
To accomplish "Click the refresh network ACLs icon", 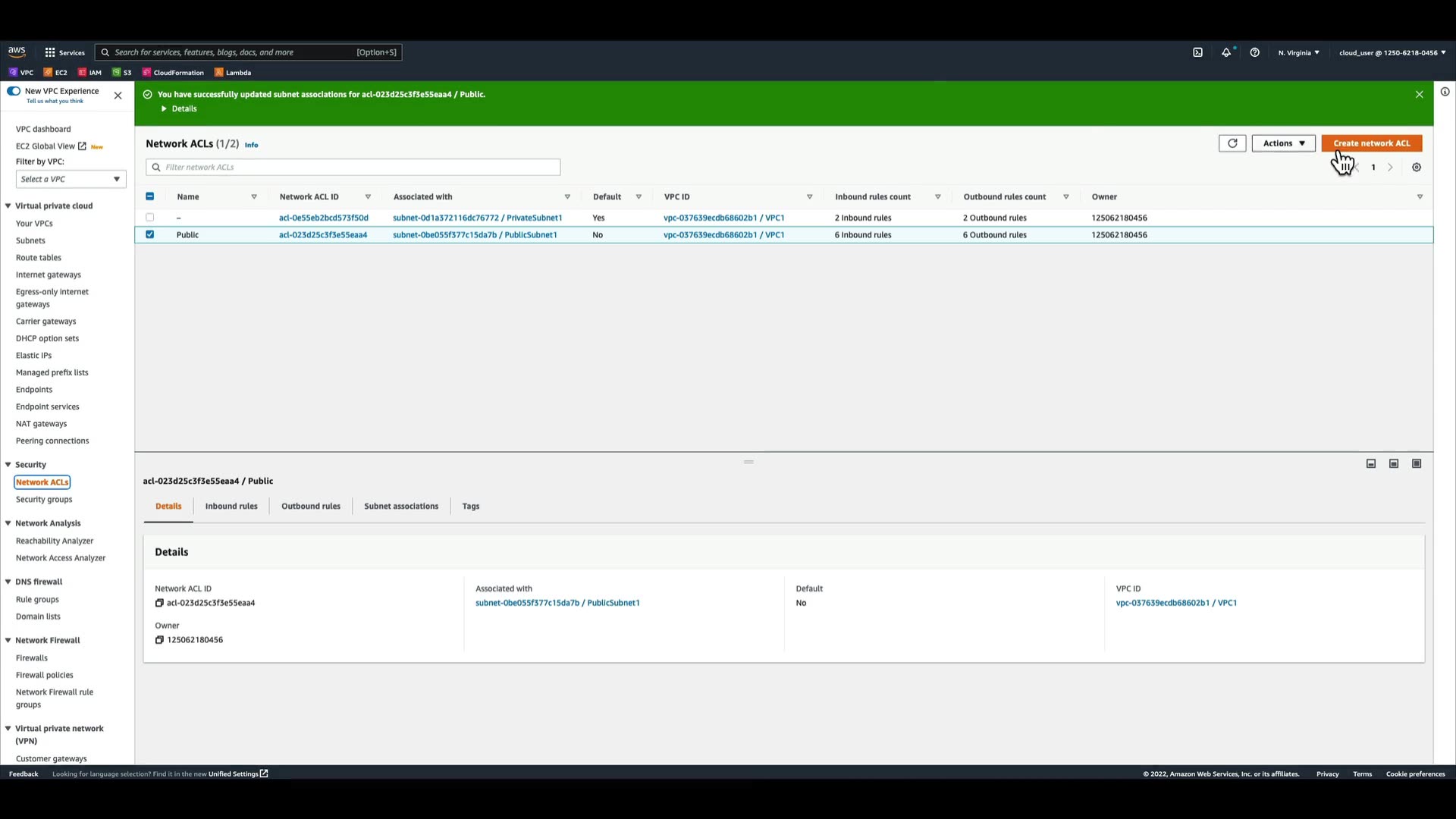I will pyautogui.click(x=1232, y=143).
